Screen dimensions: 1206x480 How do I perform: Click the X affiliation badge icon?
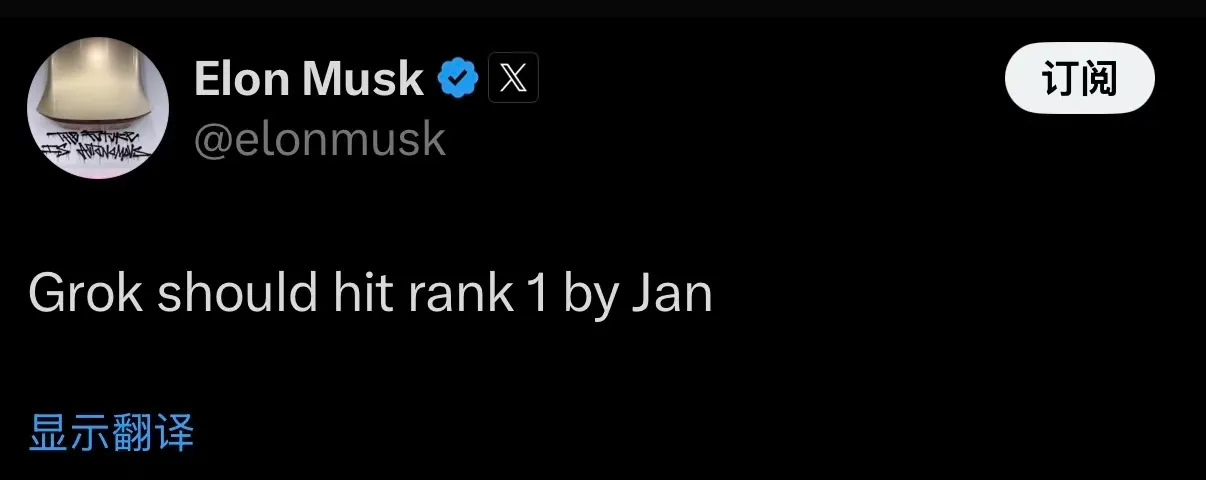pyautogui.click(x=513, y=78)
